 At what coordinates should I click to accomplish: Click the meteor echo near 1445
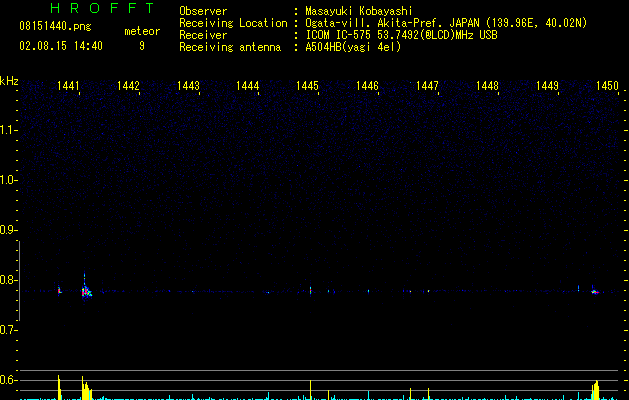point(310,290)
